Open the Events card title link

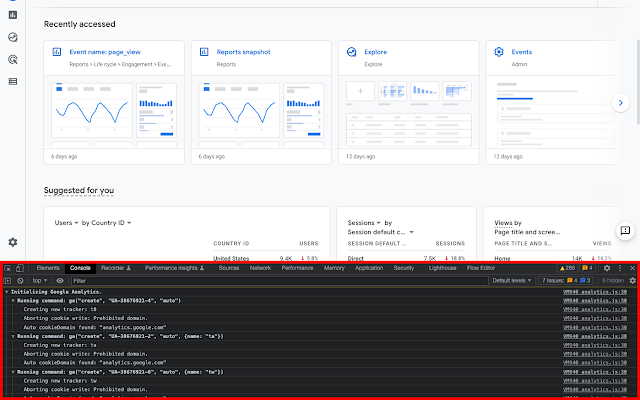[x=522, y=52]
